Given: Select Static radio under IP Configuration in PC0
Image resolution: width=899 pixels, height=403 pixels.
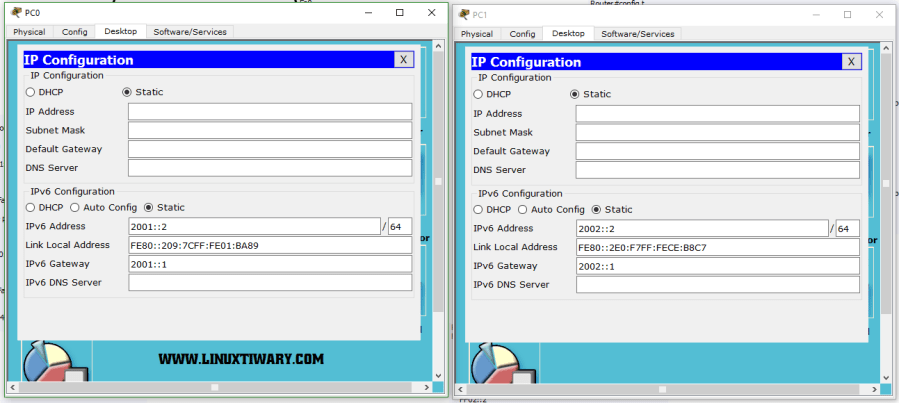Looking at the screenshot, I should (127, 92).
